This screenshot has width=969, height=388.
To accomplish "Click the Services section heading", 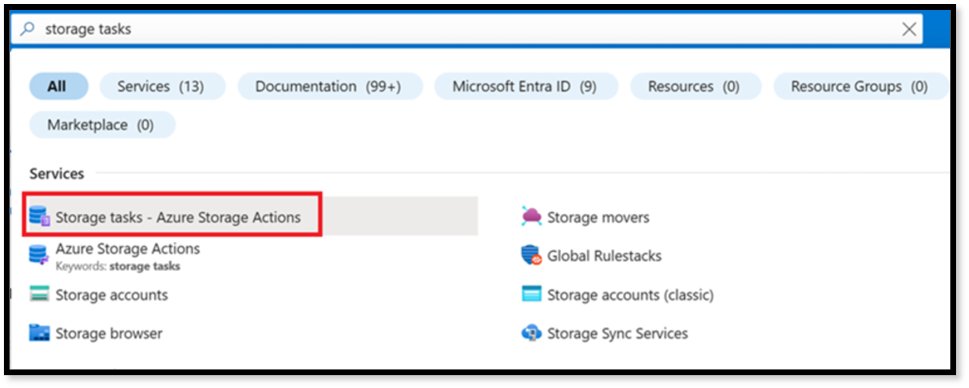I will point(57,174).
